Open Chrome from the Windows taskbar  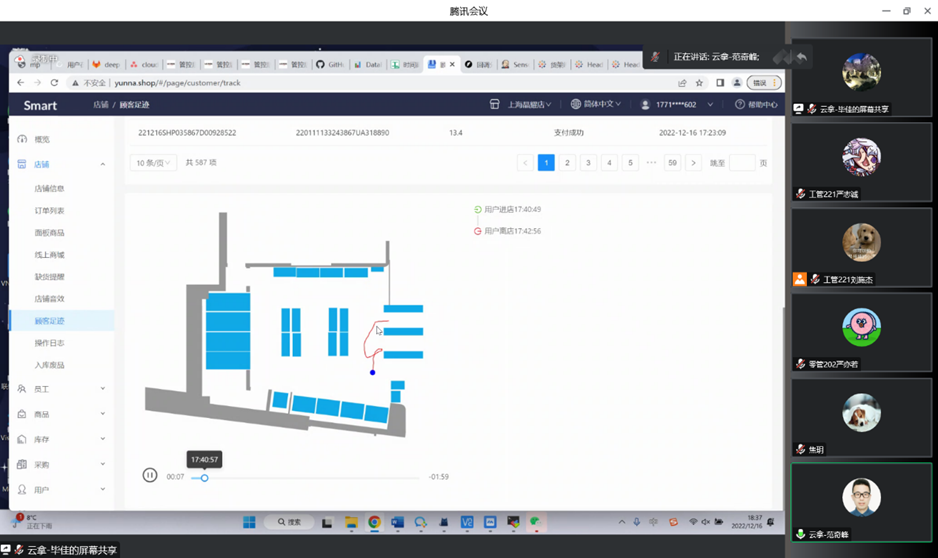pos(374,522)
